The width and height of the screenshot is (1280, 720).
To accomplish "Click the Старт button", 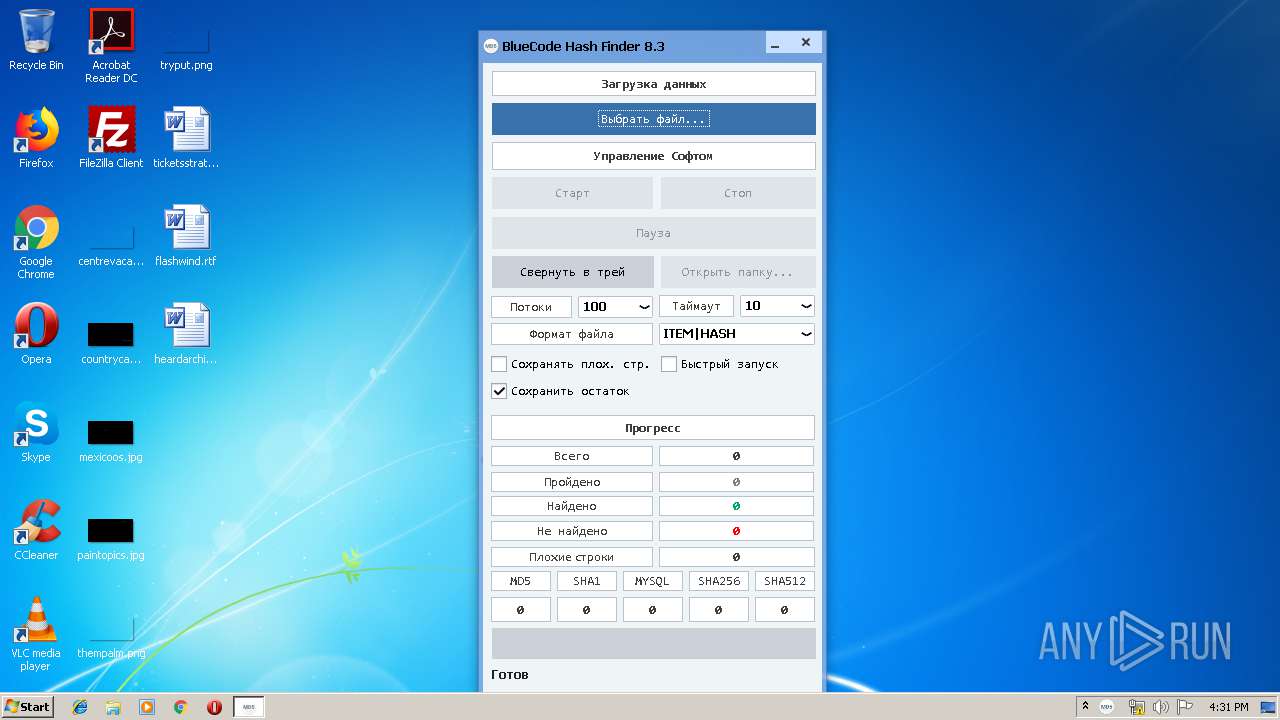I will tap(572, 193).
